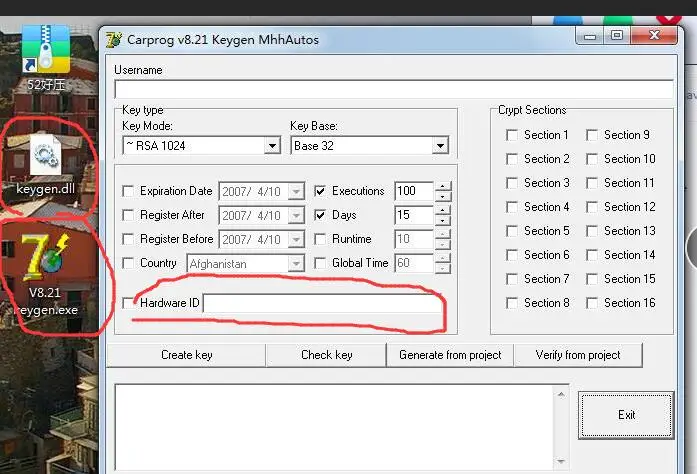Viewport: 697px width, 474px height.
Task: Increase the Days value with up arrow
Action: click(x=442, y=210)
